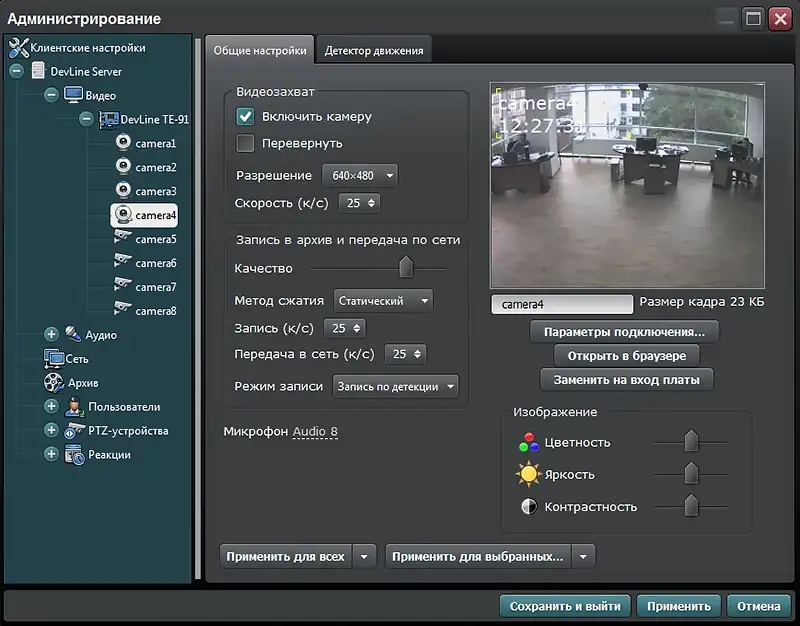
Task: Click the Скорость (к/с) stepper
Action: (x=360, y=203)
